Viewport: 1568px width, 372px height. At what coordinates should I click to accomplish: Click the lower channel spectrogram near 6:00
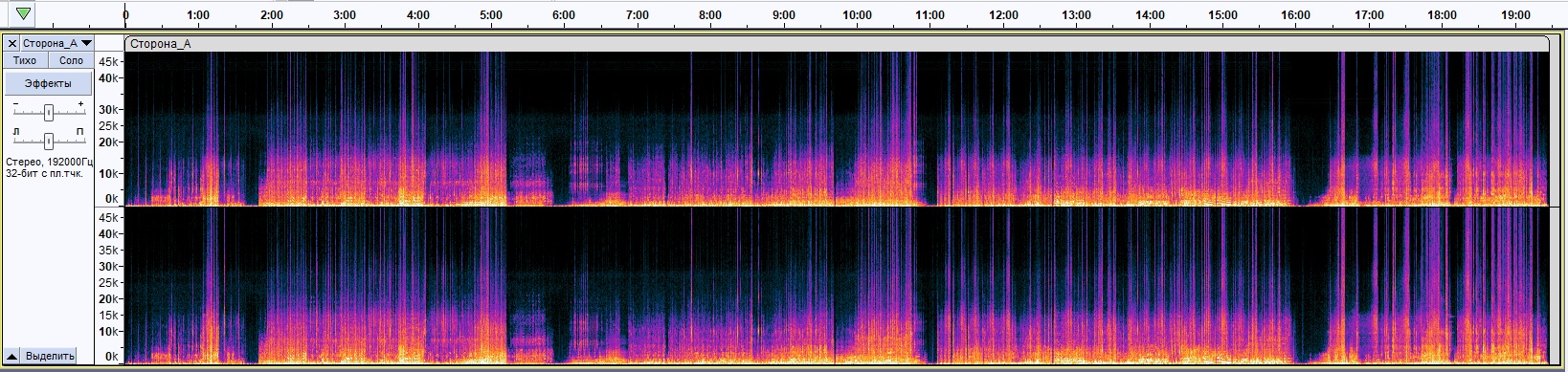point(564,286)
